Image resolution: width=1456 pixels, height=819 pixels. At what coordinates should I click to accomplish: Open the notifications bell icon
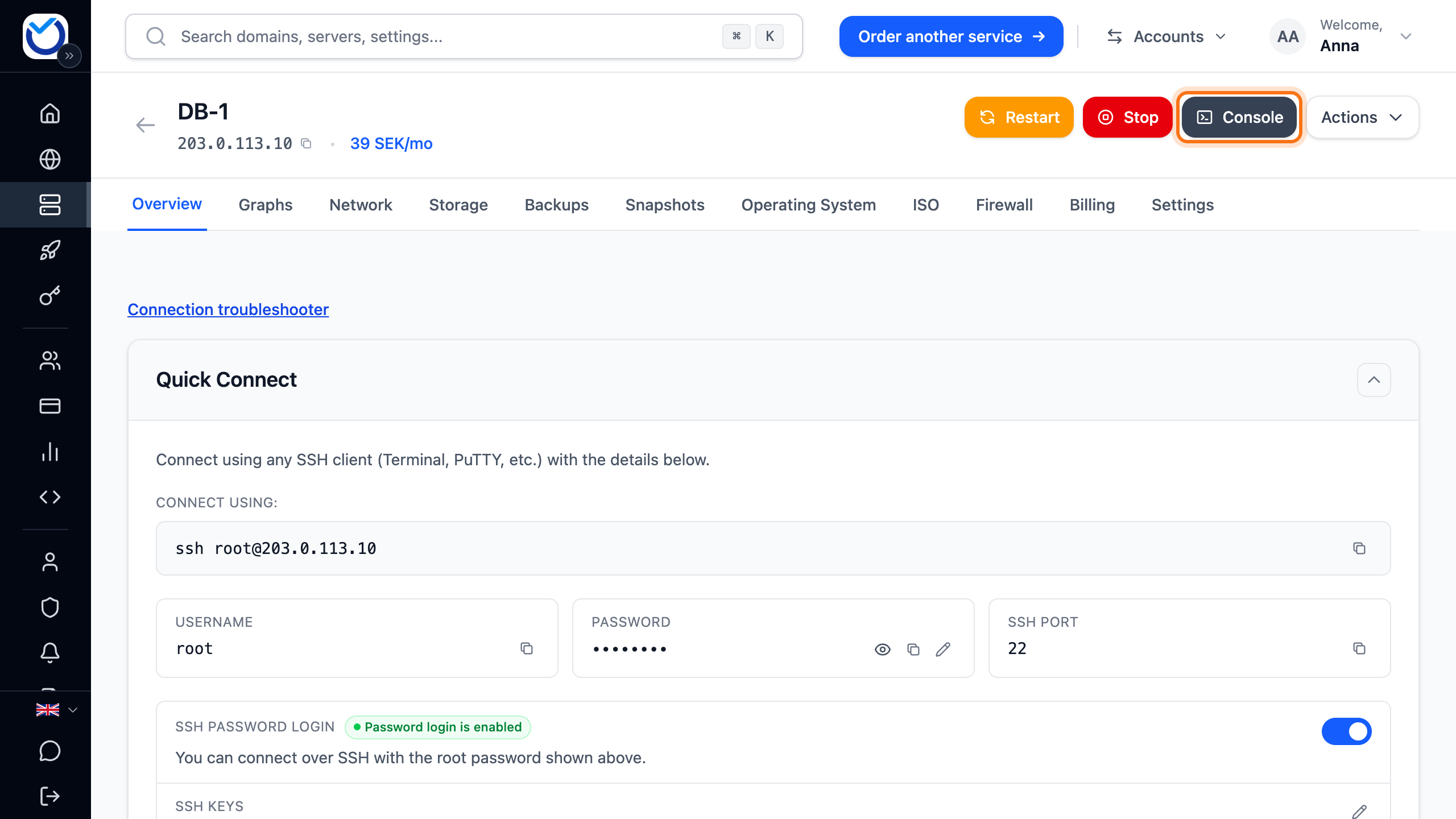click(x=50, y=653)
